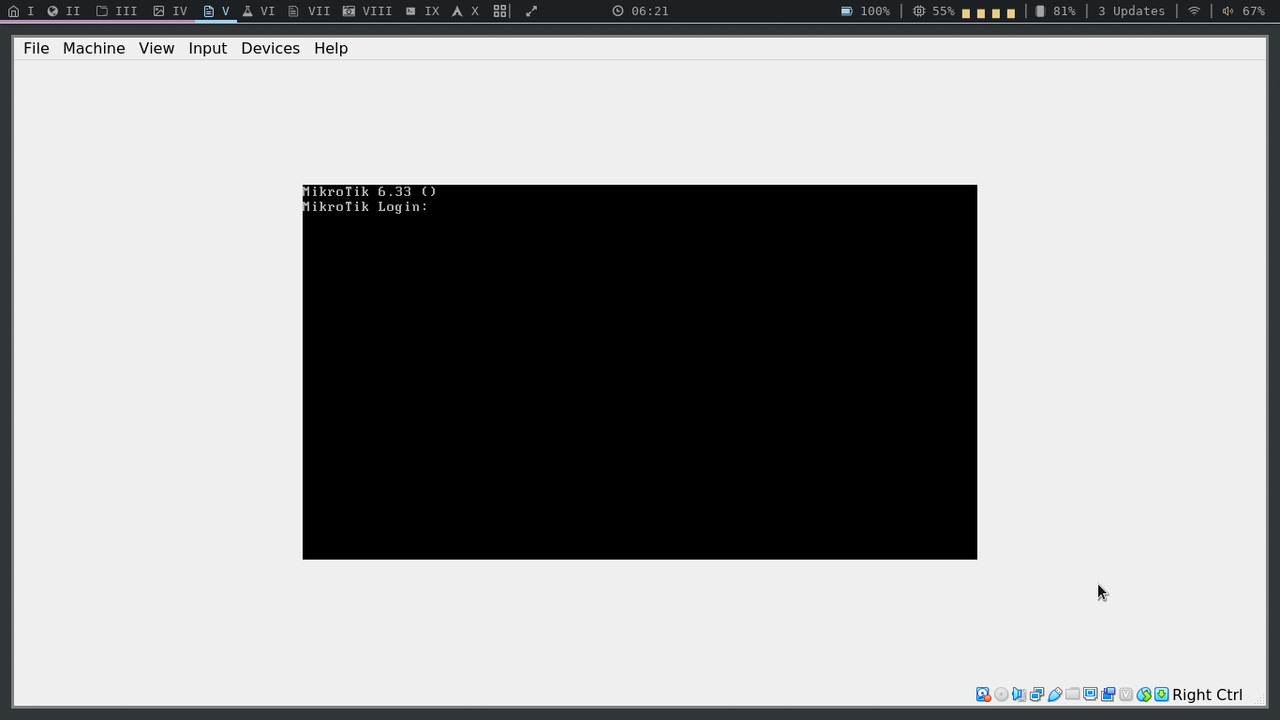Click the window grid layout icon

[x=500, y=11]
